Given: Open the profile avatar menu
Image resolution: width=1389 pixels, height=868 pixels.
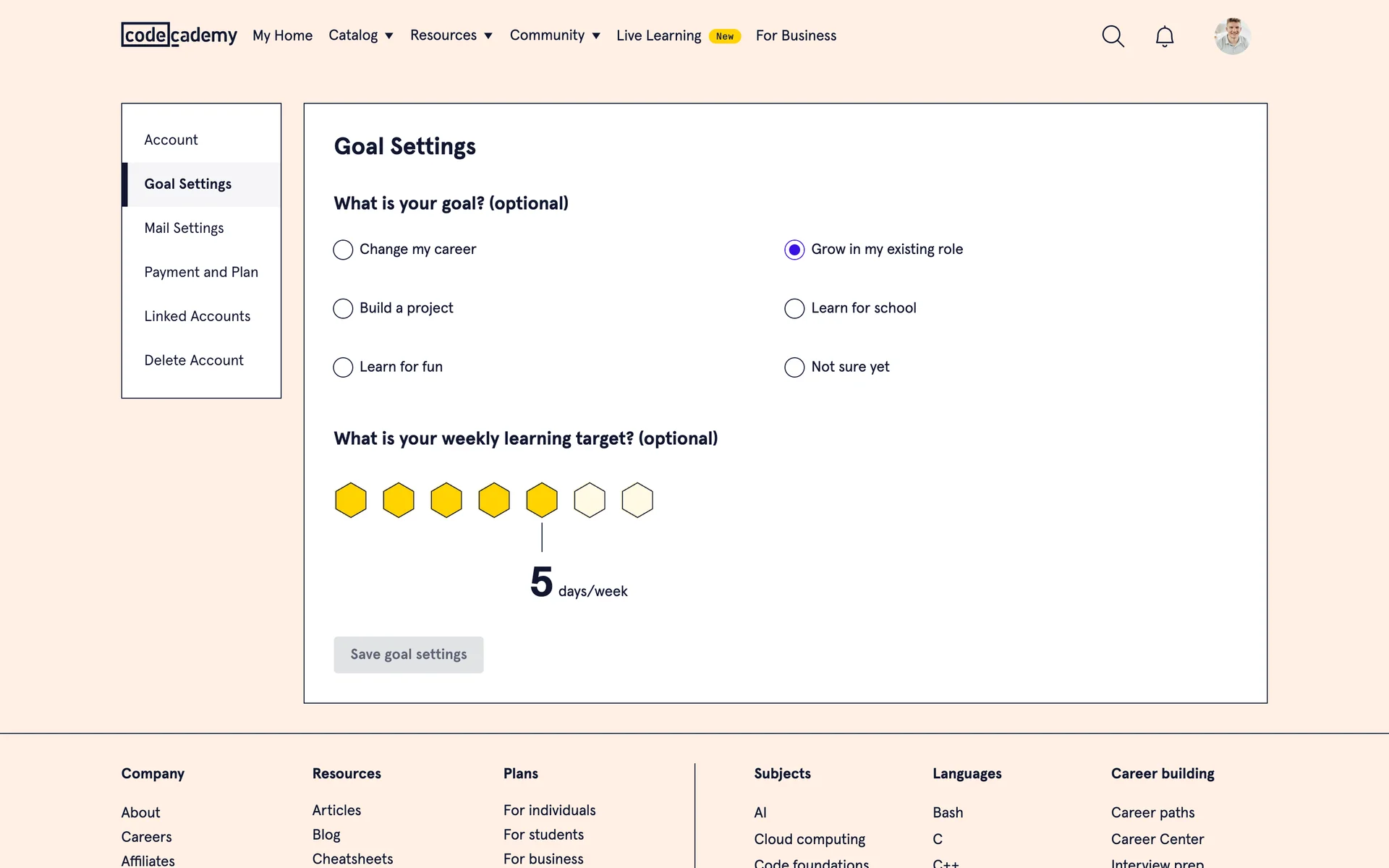Looking at the screenshot, I should point(1232,36).
